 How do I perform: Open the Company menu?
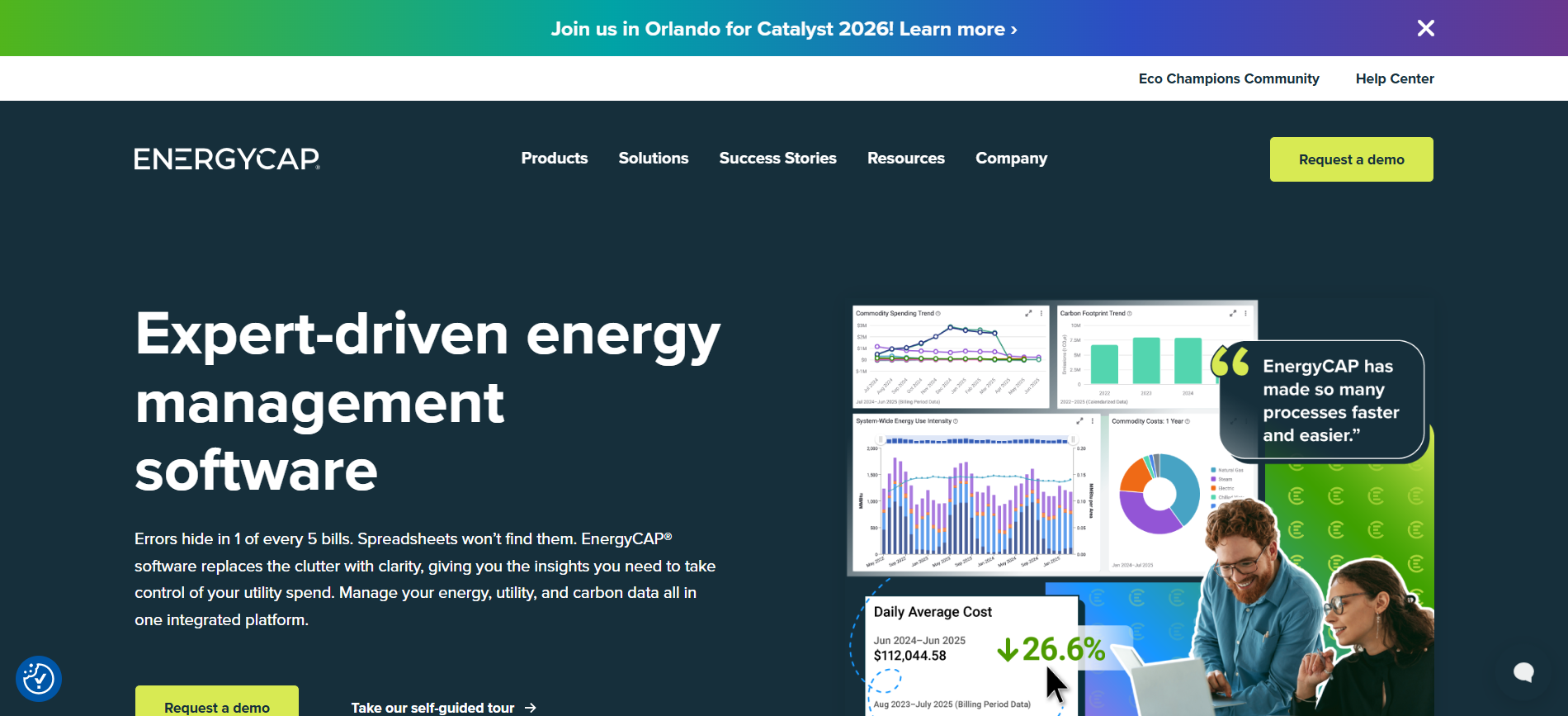point(1011,158)
